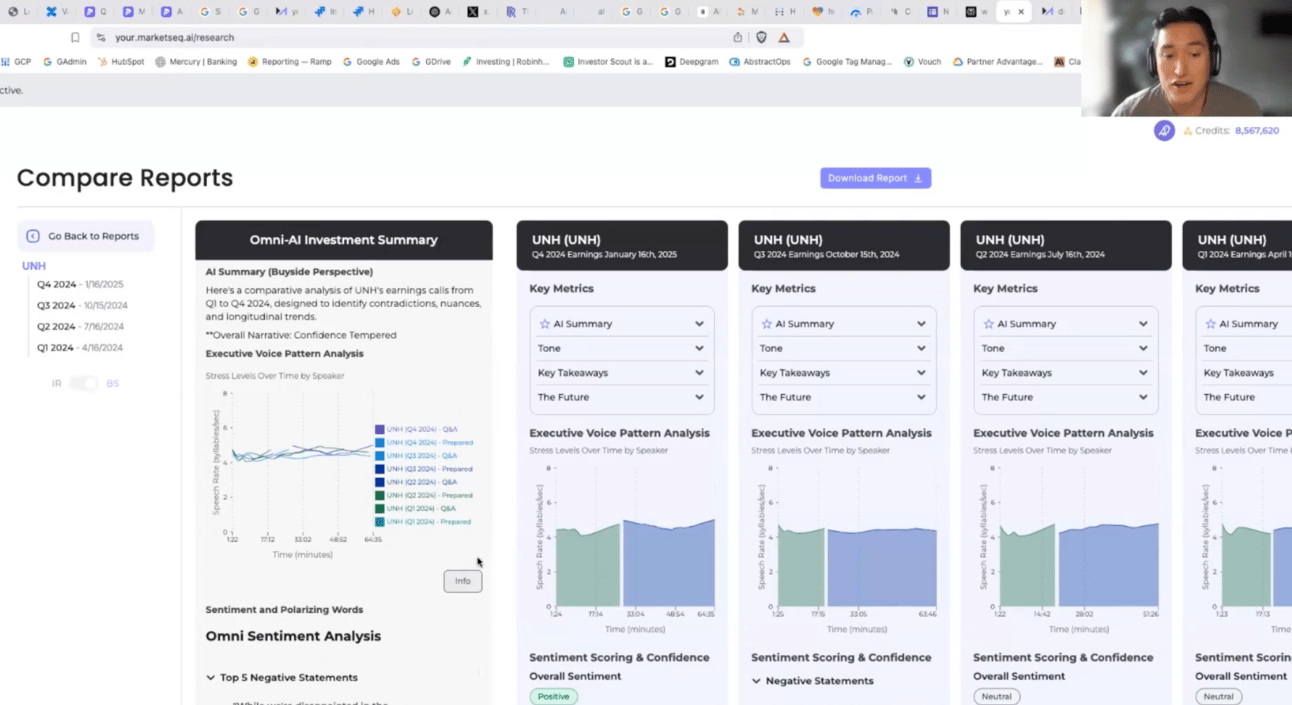
Task: Click the Info button under the chart
Action: [x=462, y=581]
